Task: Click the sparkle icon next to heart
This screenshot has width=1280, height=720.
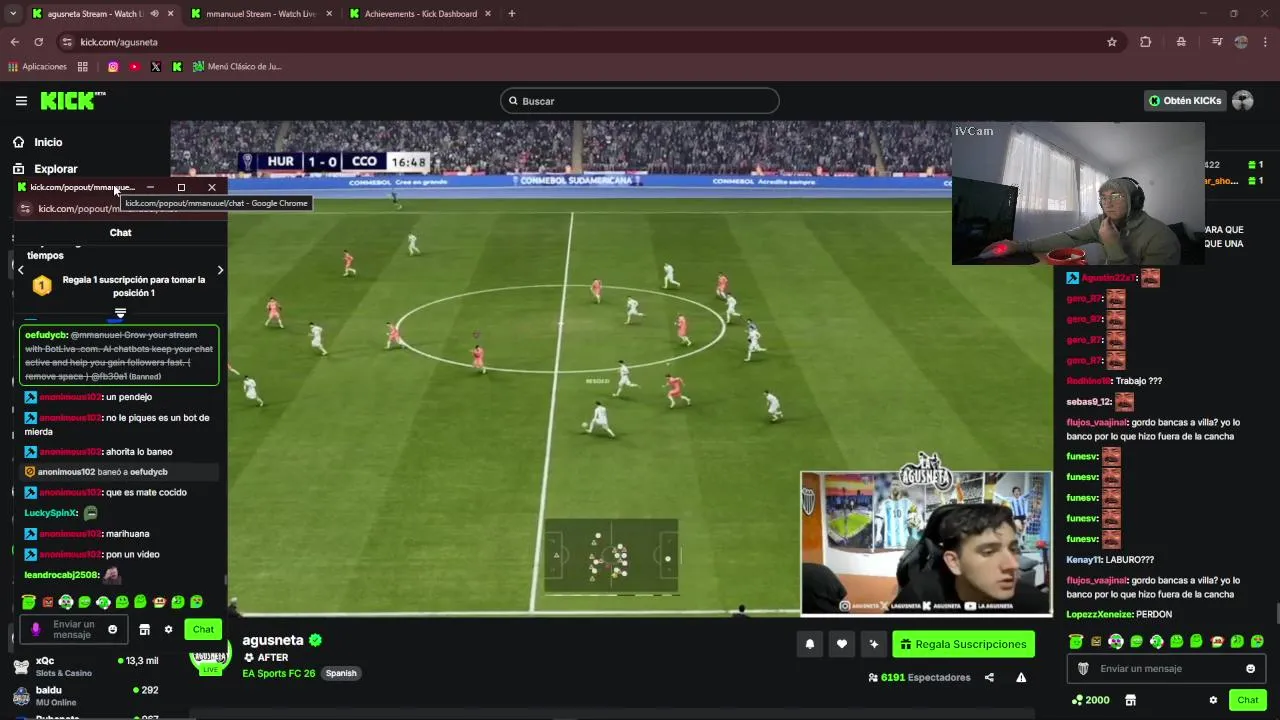Action: point(874,644)
